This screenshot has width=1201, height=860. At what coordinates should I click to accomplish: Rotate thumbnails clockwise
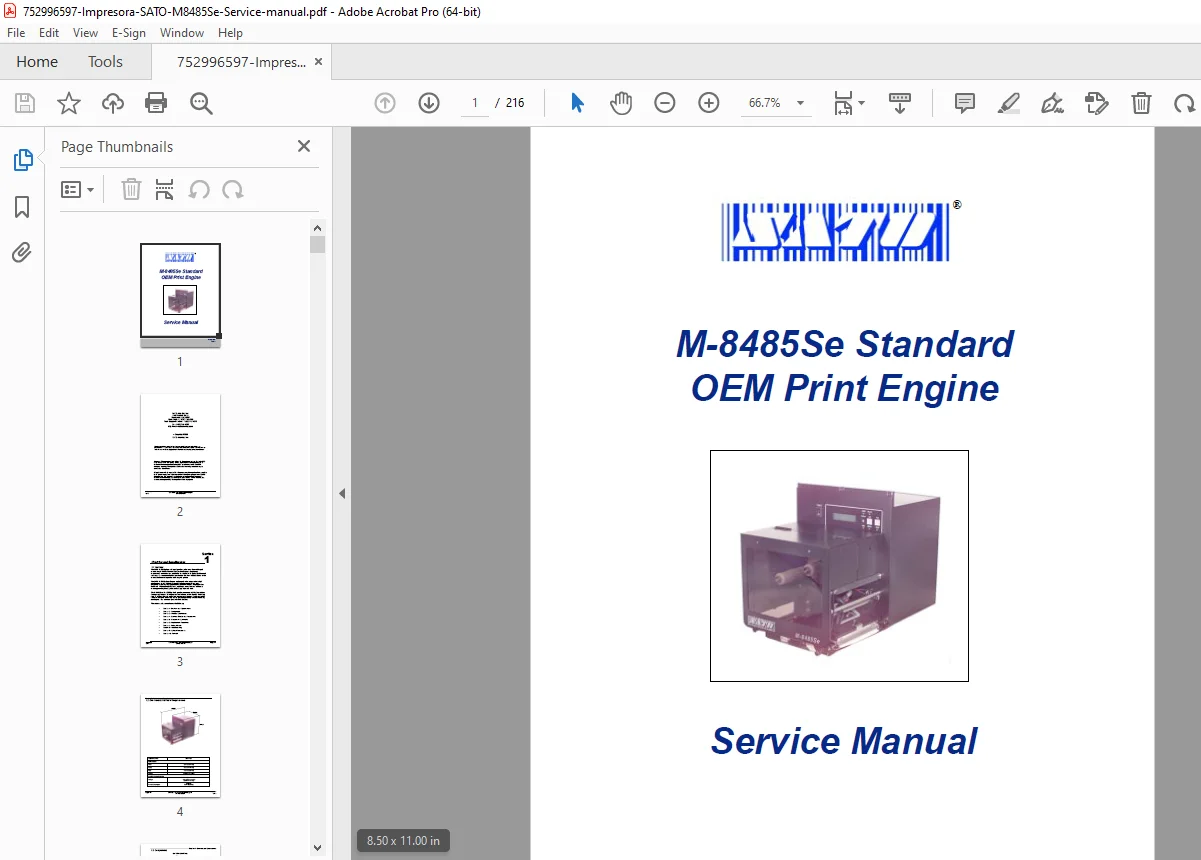point(233,190)
